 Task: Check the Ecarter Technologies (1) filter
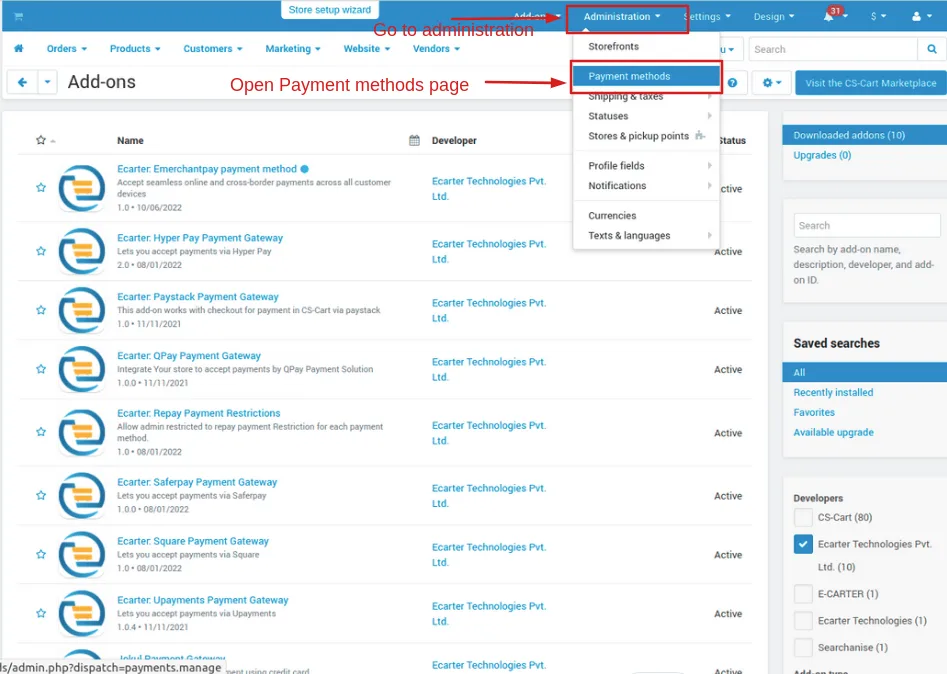click(803, 621)
